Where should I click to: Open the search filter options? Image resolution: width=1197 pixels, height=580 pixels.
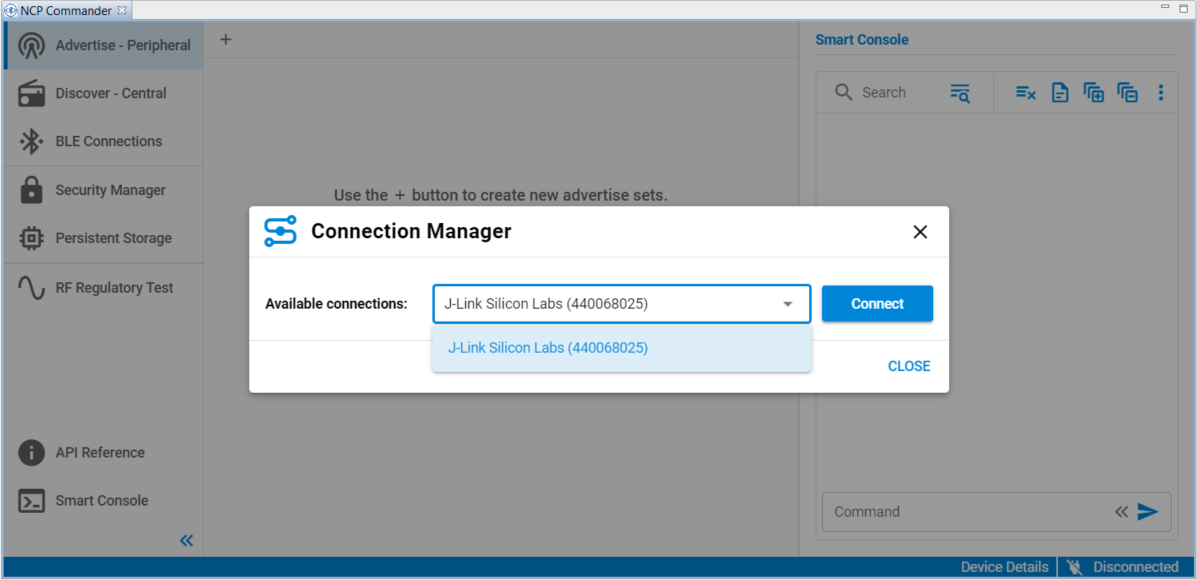(x=960, y=92)
